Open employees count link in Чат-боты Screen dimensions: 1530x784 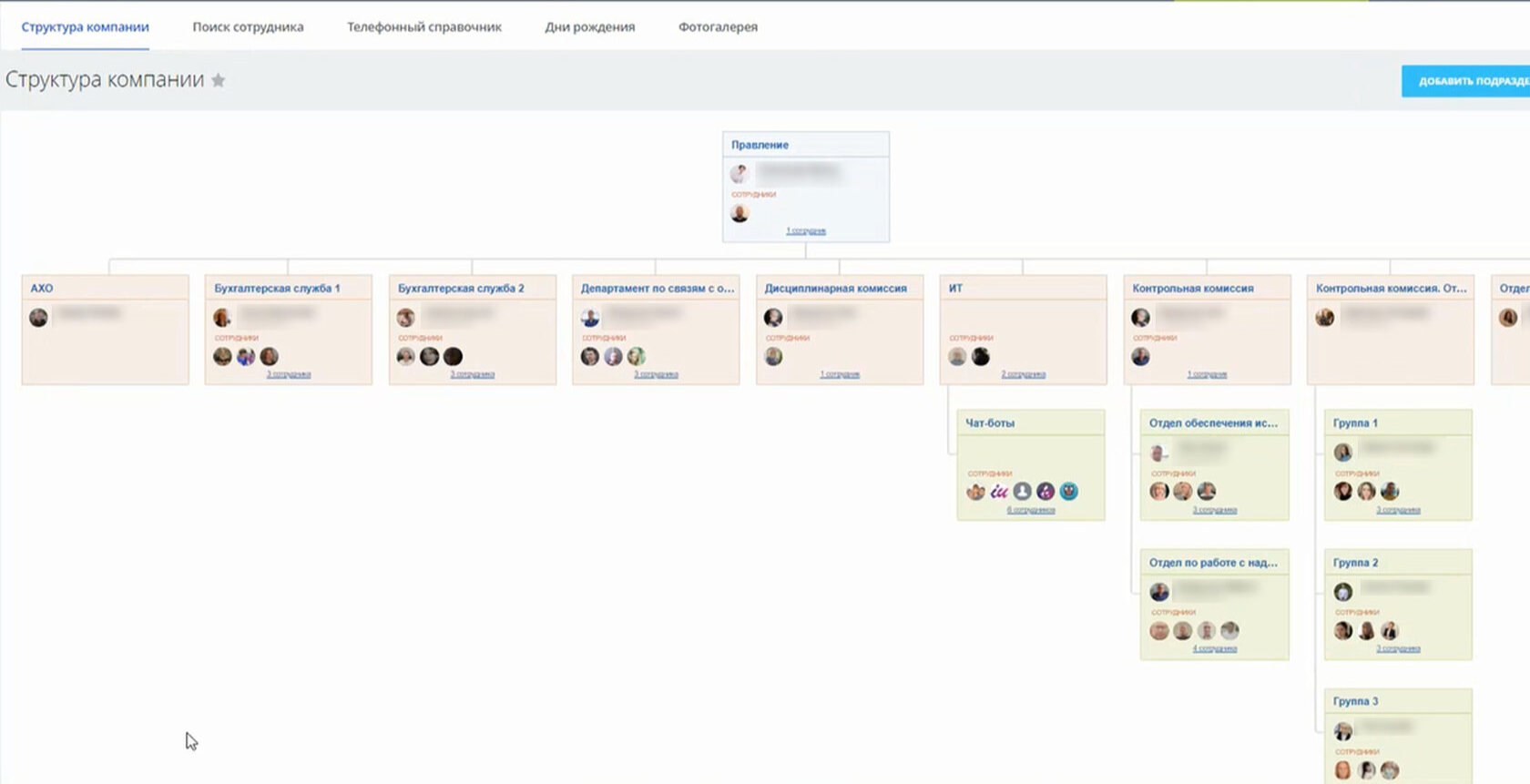click(x=1031, y=510)
